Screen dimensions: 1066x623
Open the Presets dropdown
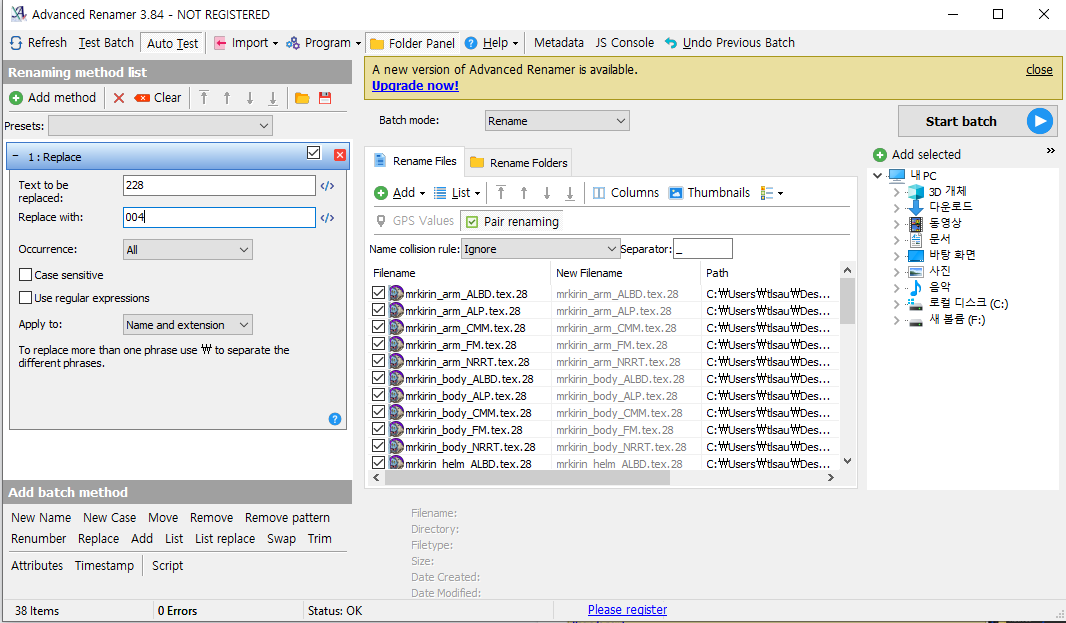tap(160, 126)
